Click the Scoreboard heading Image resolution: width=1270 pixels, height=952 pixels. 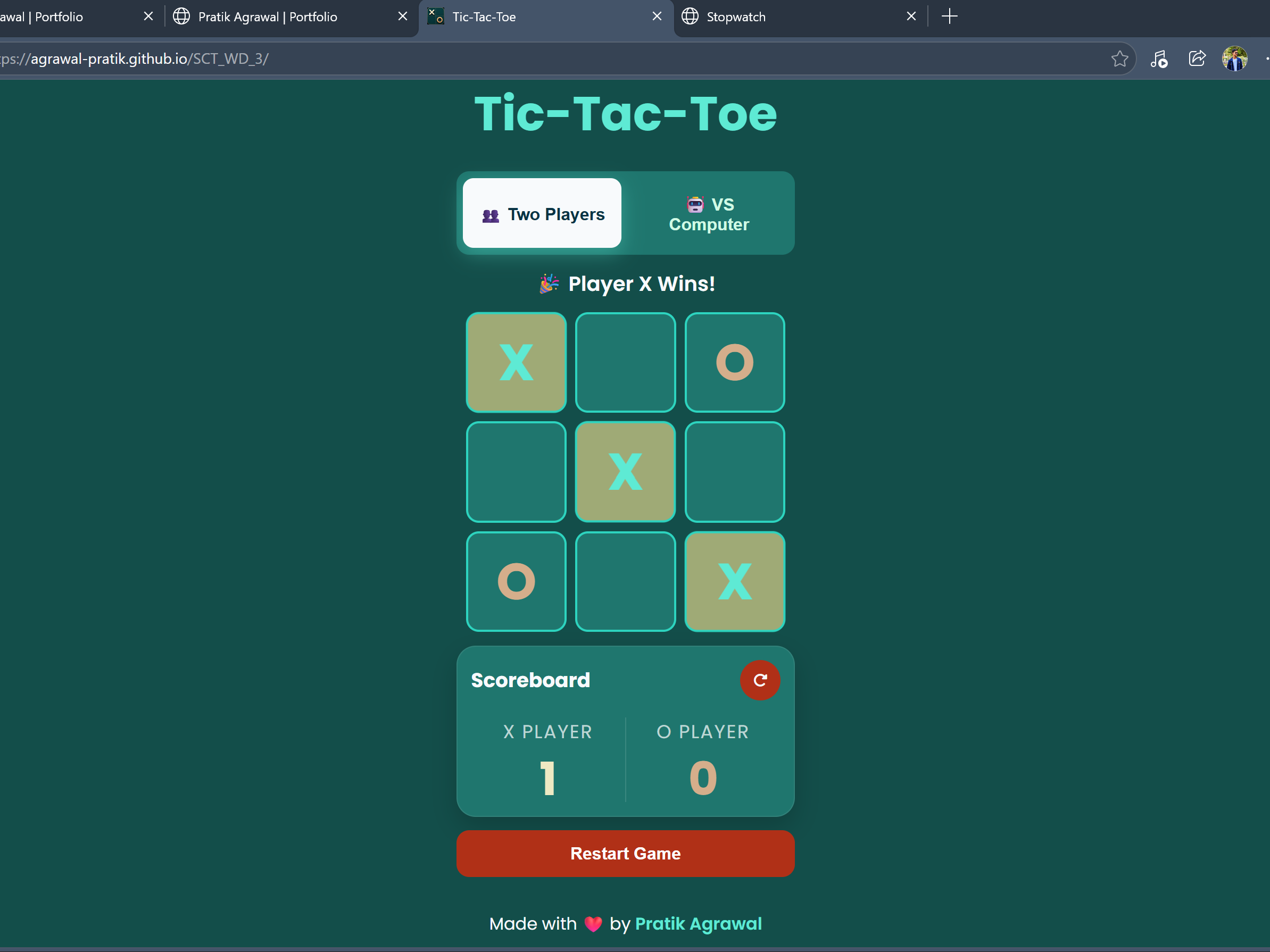(x=530, y=680)
